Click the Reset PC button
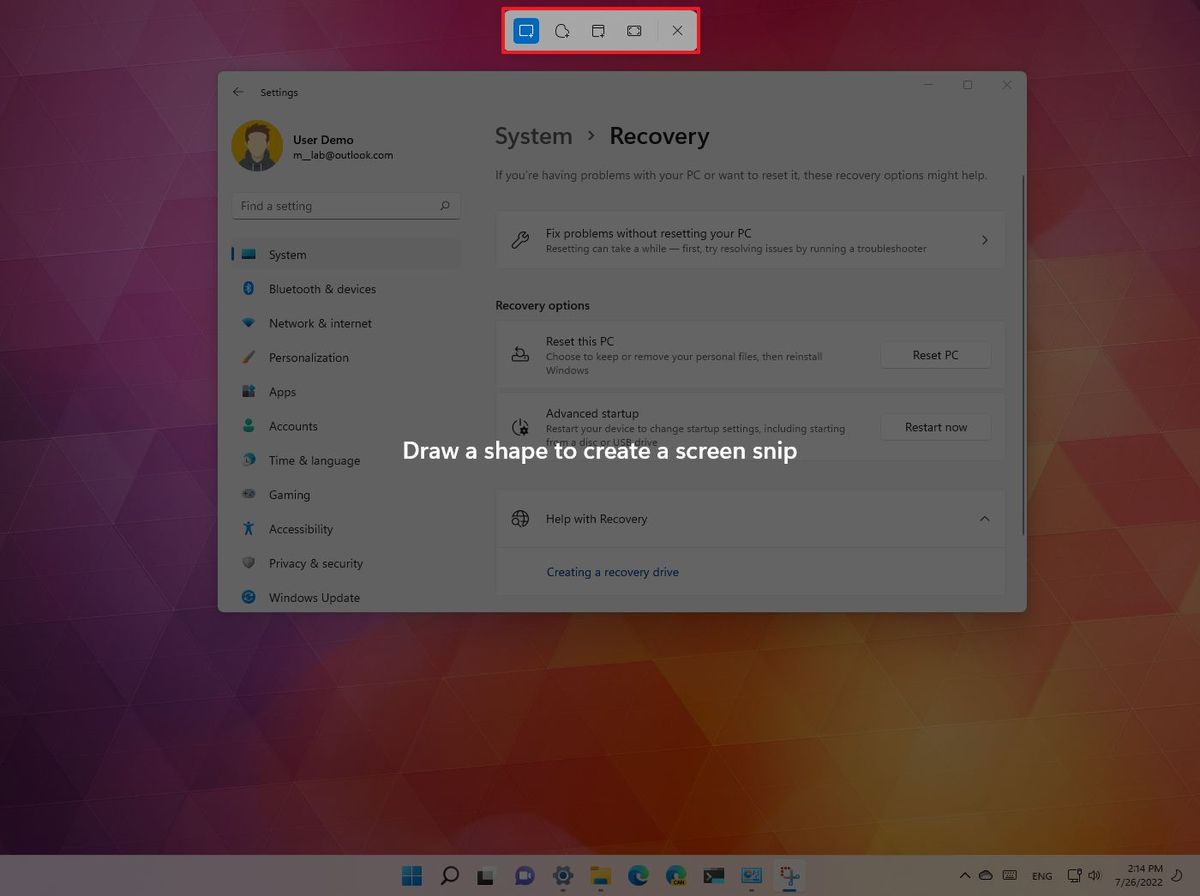The width and height of the screenshot is (1200, 896). click(x=935, y=354)
